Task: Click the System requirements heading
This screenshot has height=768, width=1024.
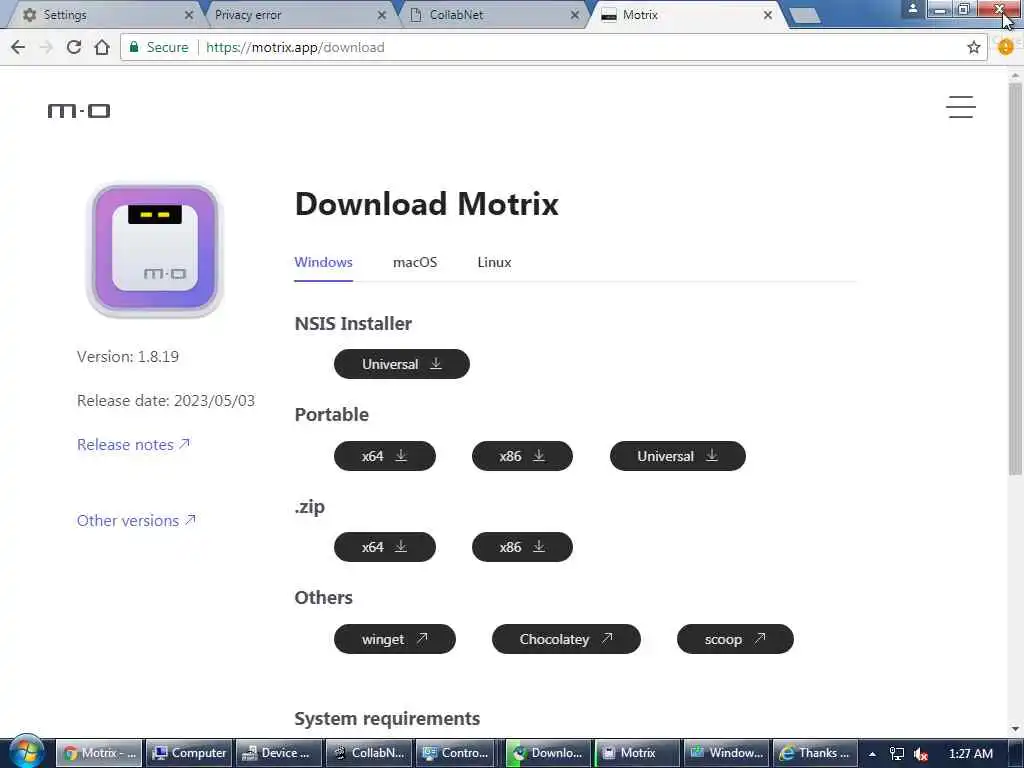Action: [x=387, y=718]
